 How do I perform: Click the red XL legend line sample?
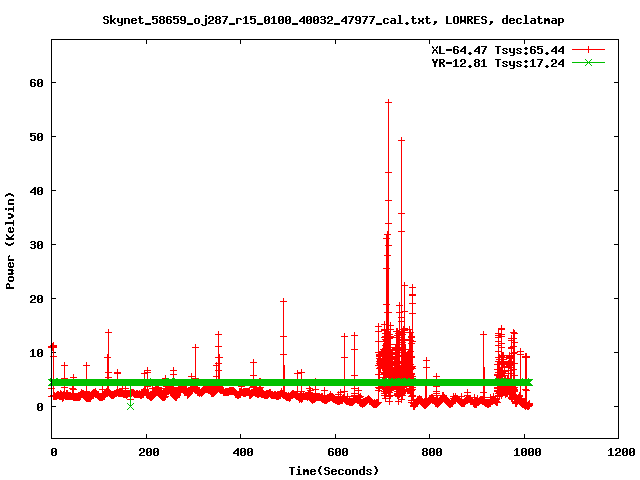coord(588,50)
